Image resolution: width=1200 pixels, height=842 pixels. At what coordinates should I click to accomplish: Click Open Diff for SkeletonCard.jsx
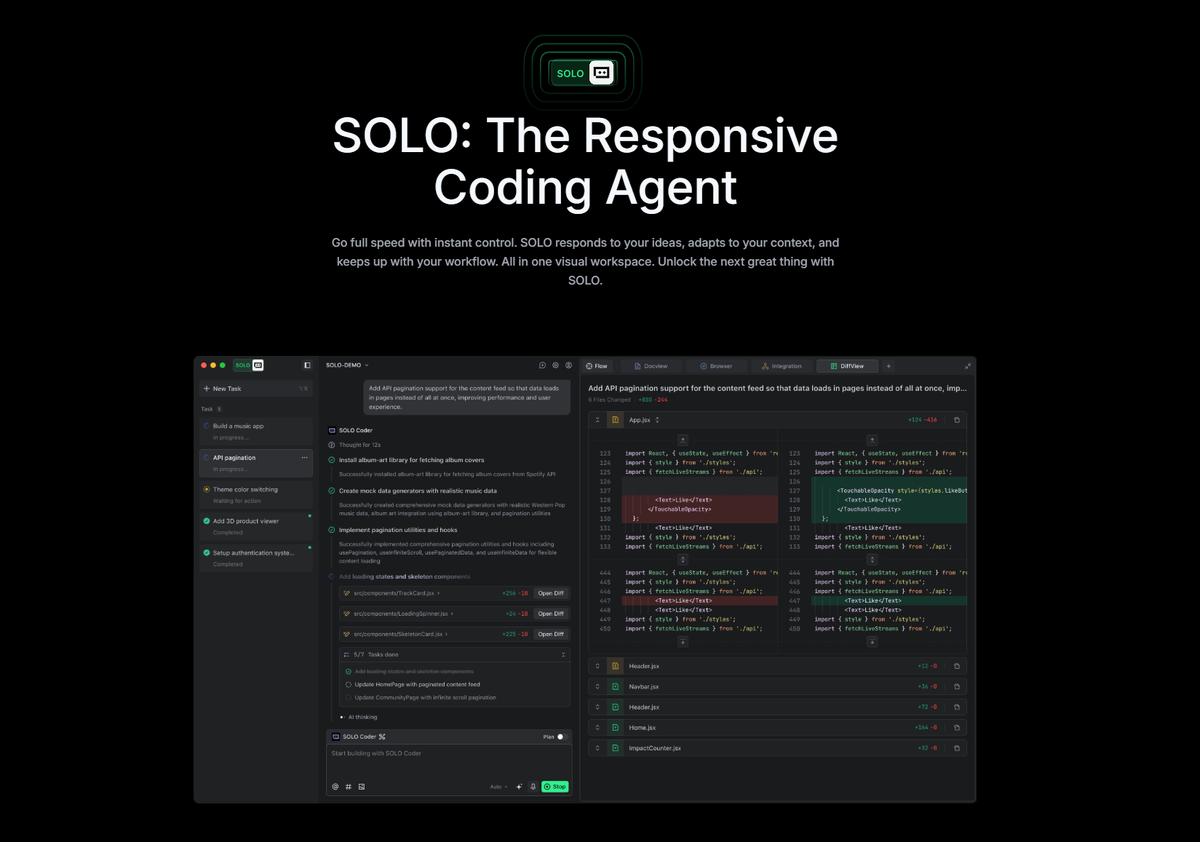[x=551, y=634]
